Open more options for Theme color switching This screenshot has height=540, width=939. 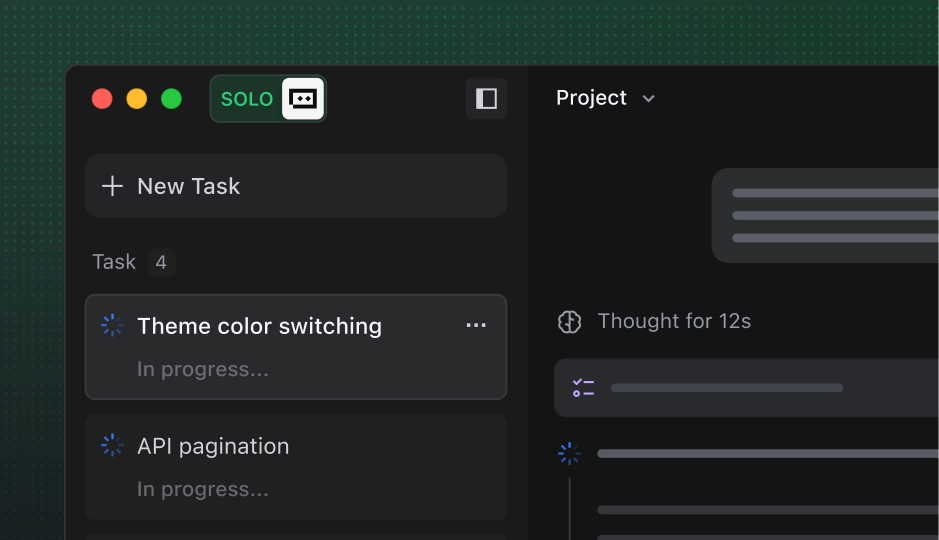tap(476, 326)
